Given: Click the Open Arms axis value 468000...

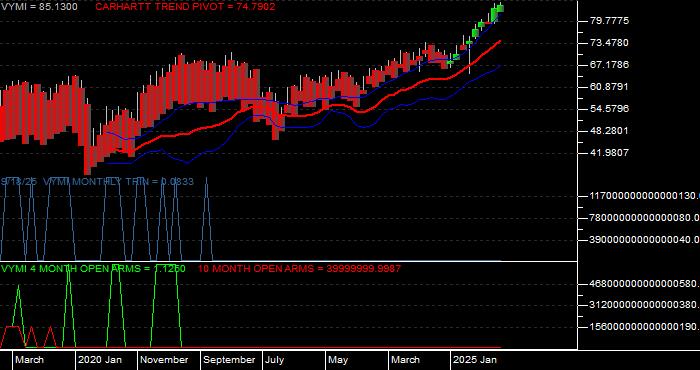Looking at the screenshot, I should click(x=645, y=284).
